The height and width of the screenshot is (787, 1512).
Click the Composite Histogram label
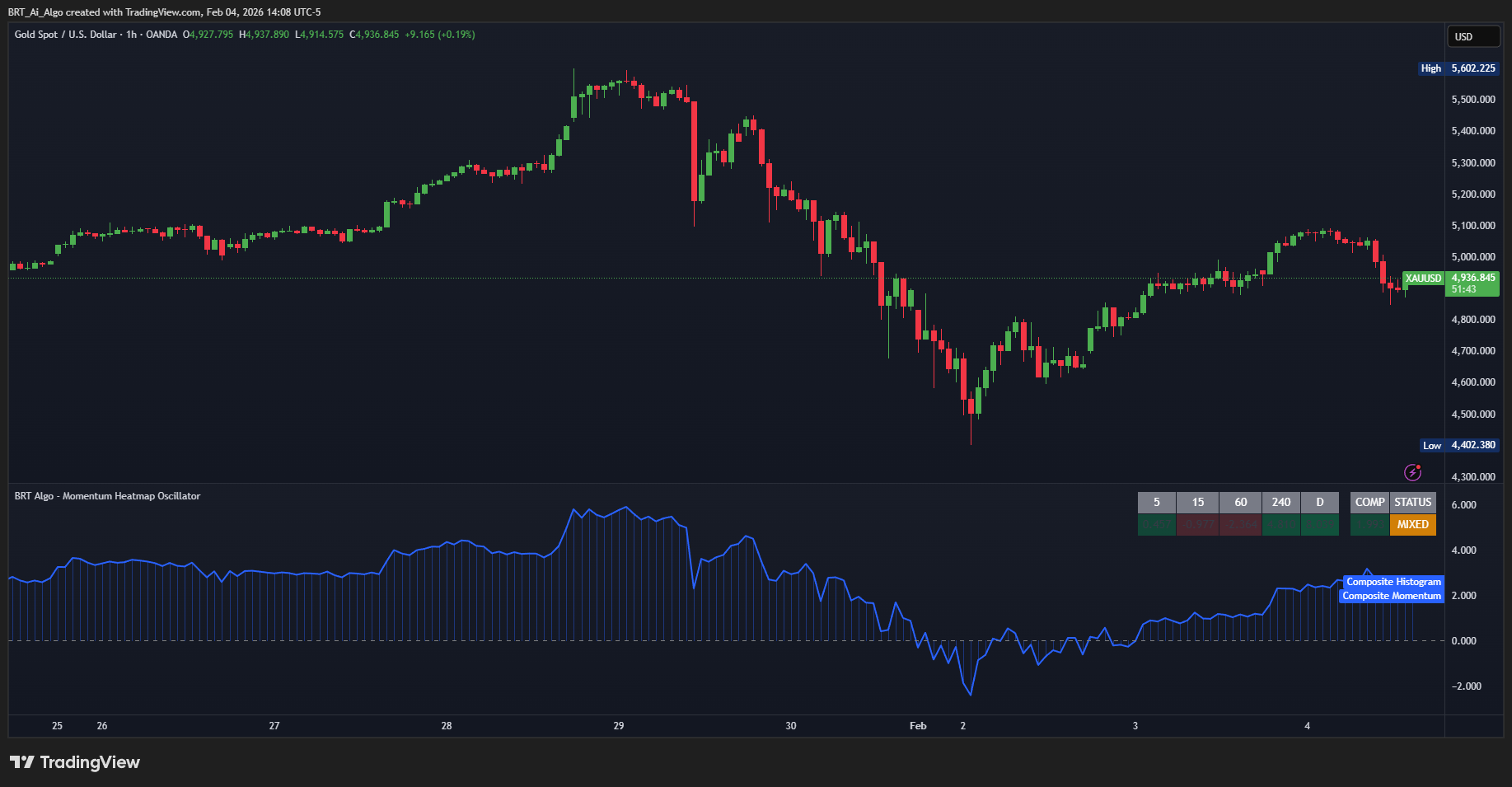point(1393,582)
